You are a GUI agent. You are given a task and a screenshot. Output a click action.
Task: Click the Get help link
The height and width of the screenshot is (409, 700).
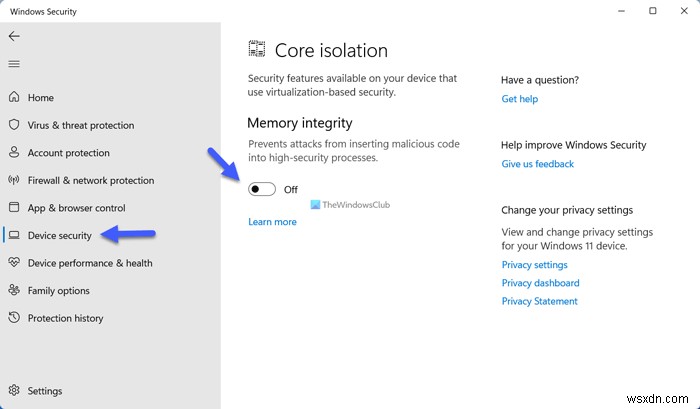519,99
